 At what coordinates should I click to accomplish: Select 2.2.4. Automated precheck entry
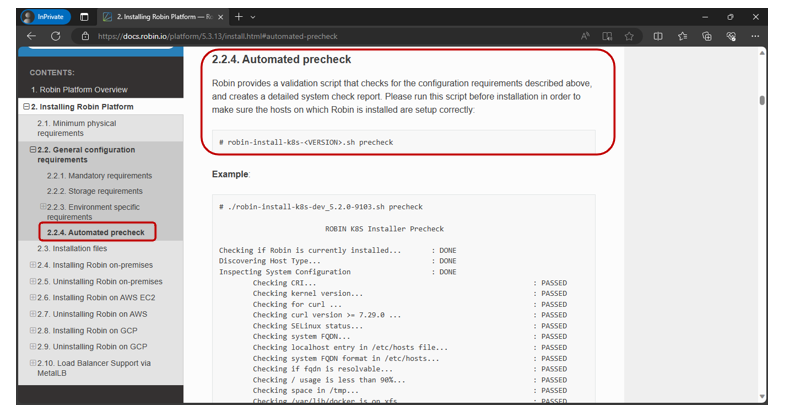point(97,232)
